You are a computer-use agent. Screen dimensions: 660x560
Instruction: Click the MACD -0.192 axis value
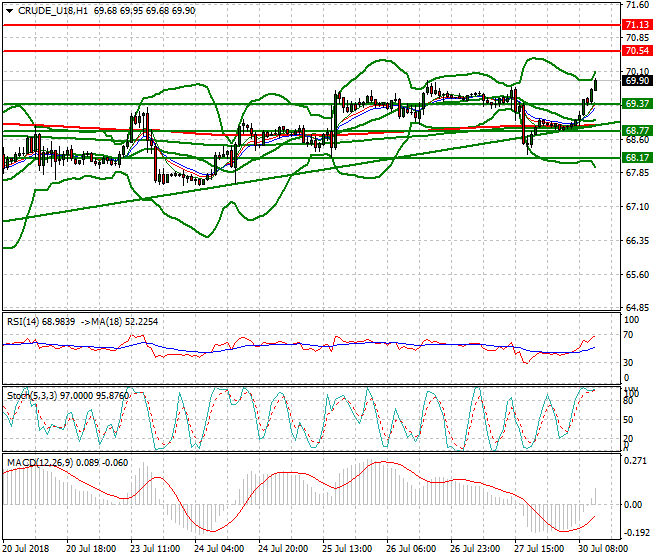pos(636,533)
